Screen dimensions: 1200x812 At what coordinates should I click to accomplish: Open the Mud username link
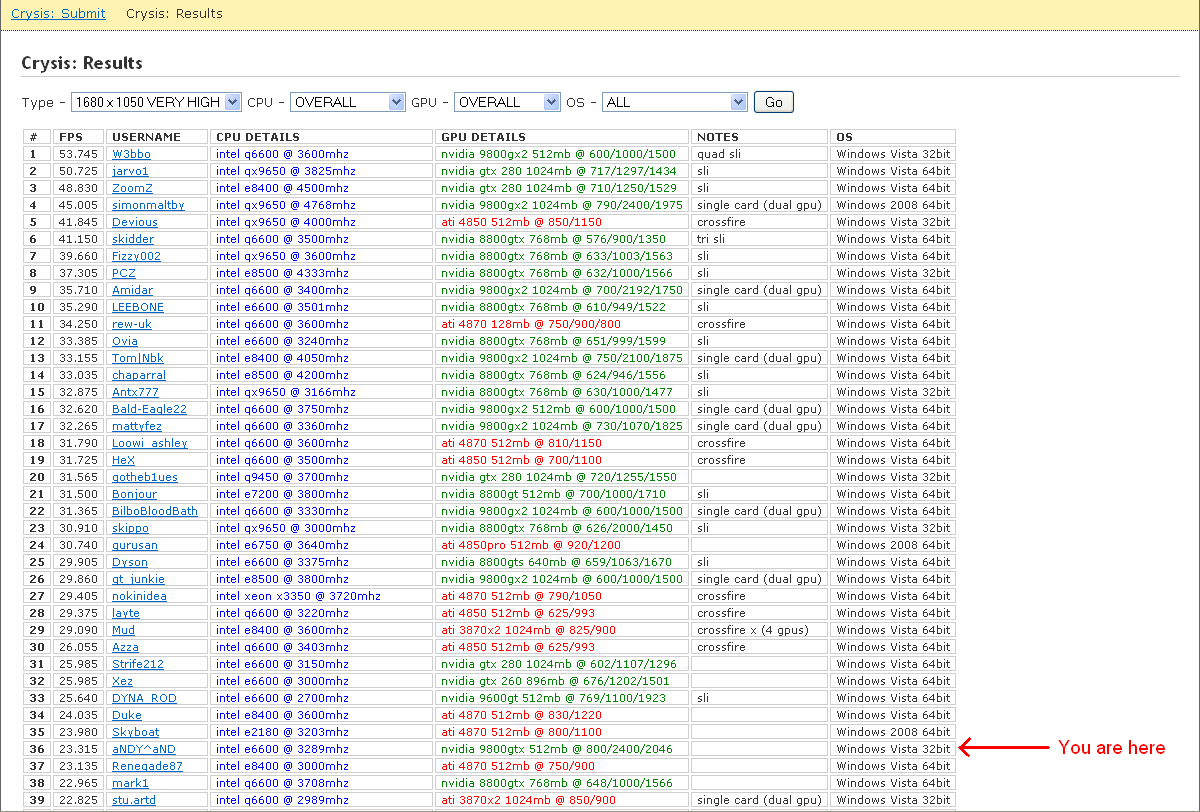(123, 630)
